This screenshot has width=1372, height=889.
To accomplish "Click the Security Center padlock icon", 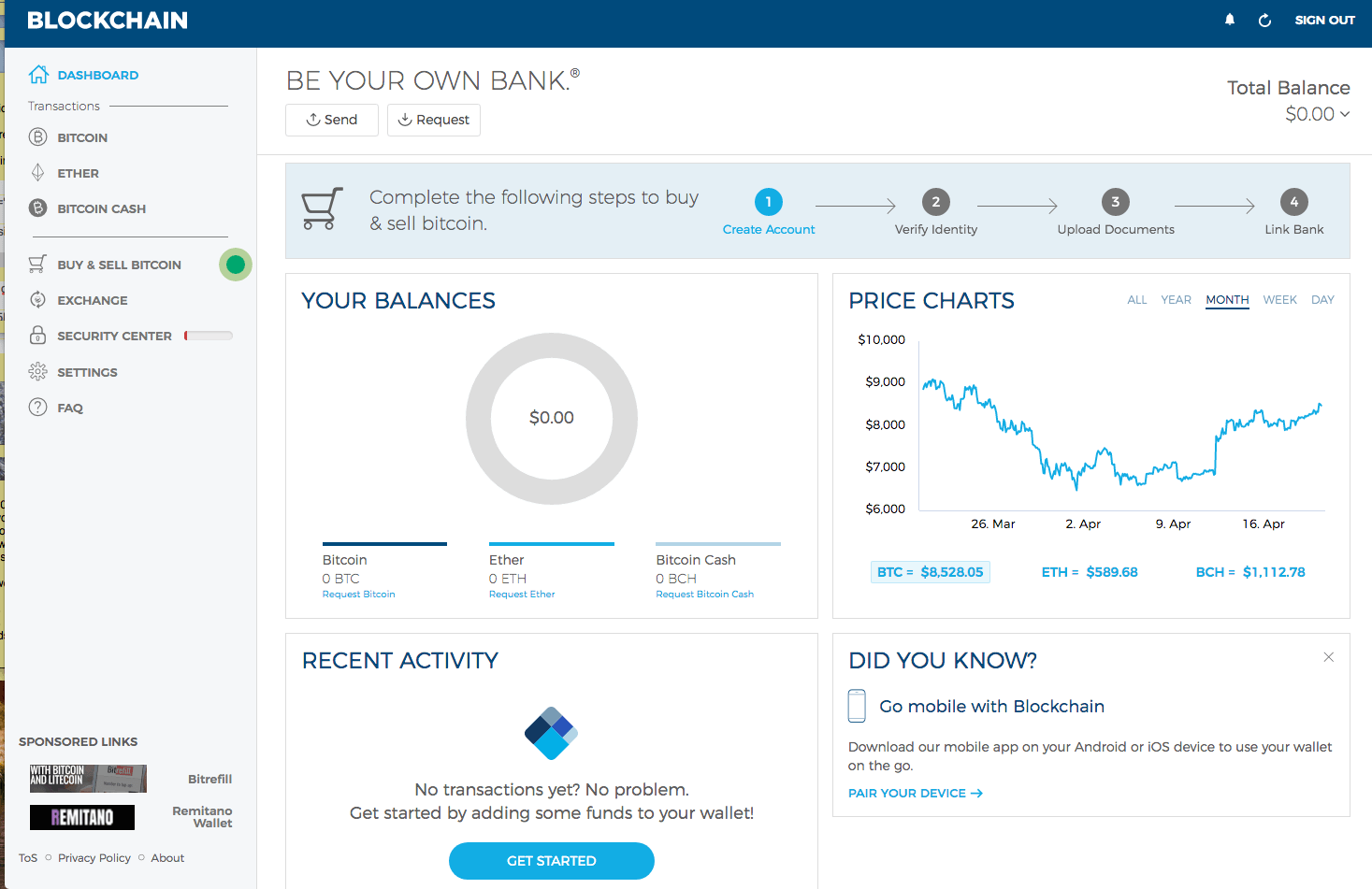I will tap(37, 335).
